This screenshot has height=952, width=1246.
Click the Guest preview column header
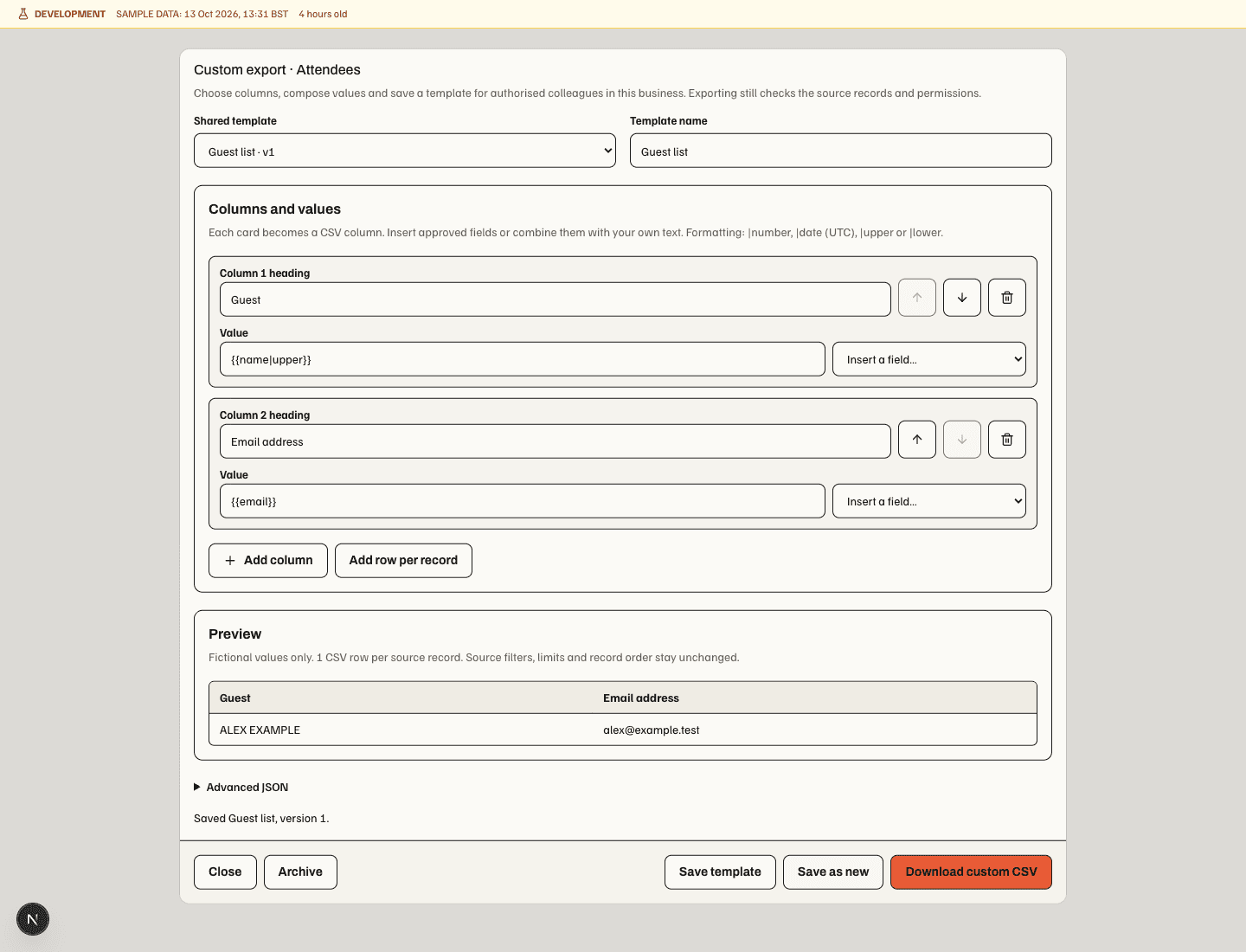(x=401, y=698)
